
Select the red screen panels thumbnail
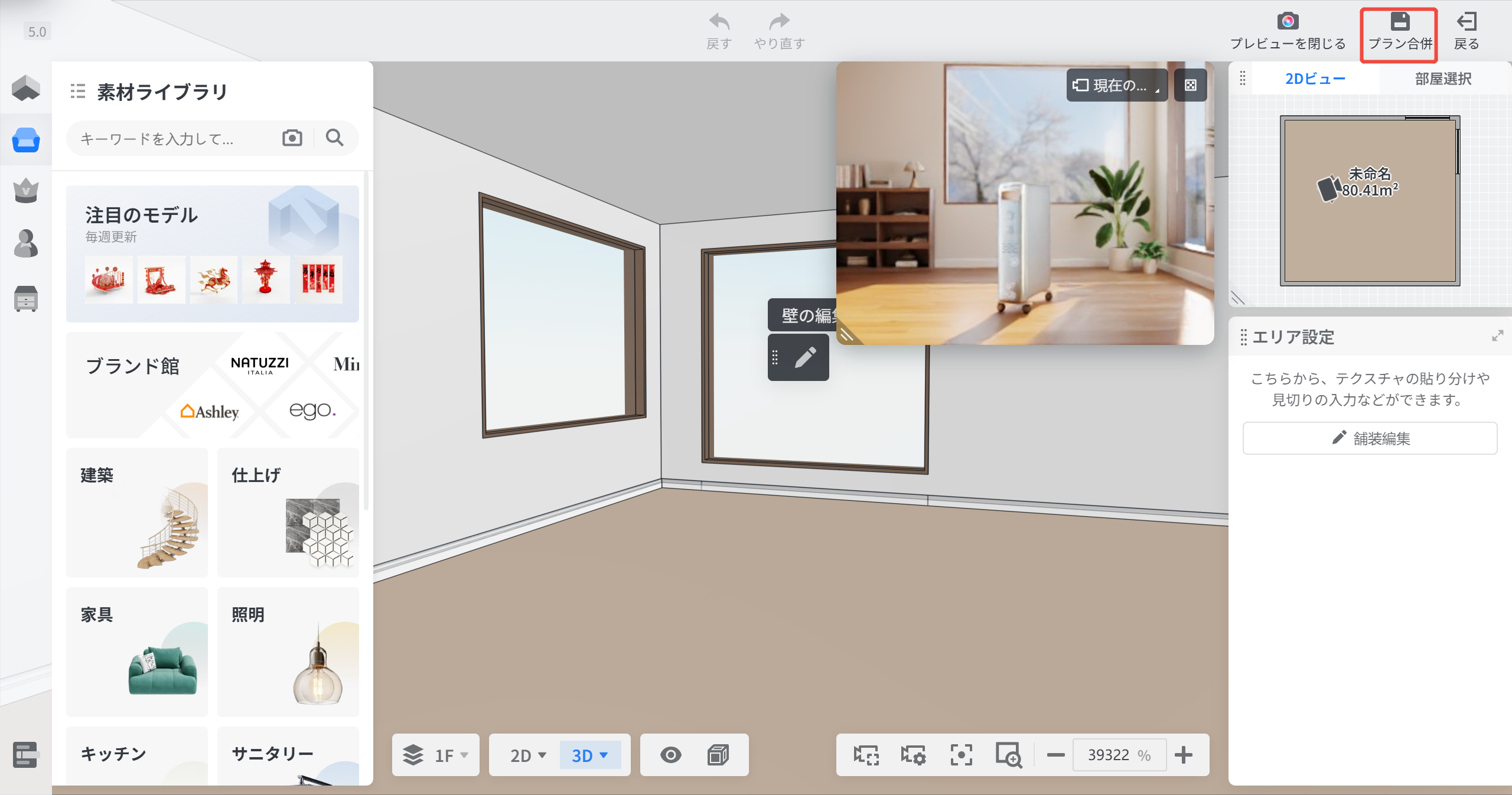(x=318, y=279)
